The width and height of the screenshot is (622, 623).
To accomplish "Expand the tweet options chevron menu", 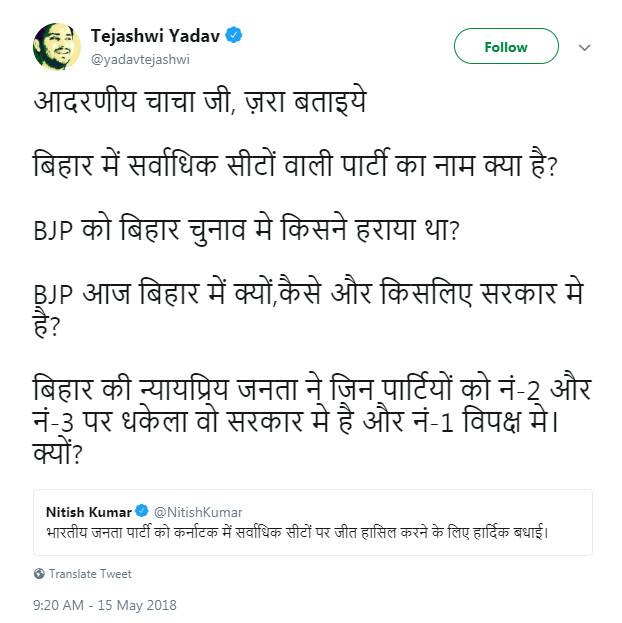I will 585,47.
